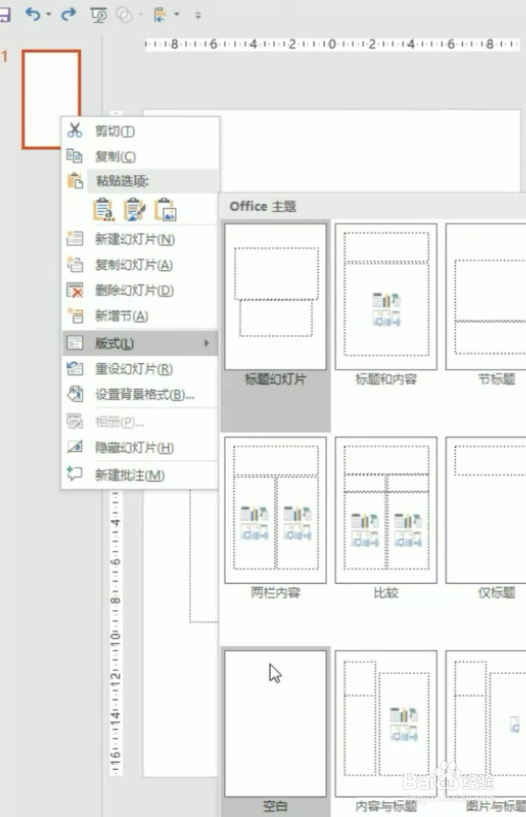The height and width of the screenshot is (817, 526).
Task: Click the clipboard icon beside 粘贴选项
Action: coord(75,181)
